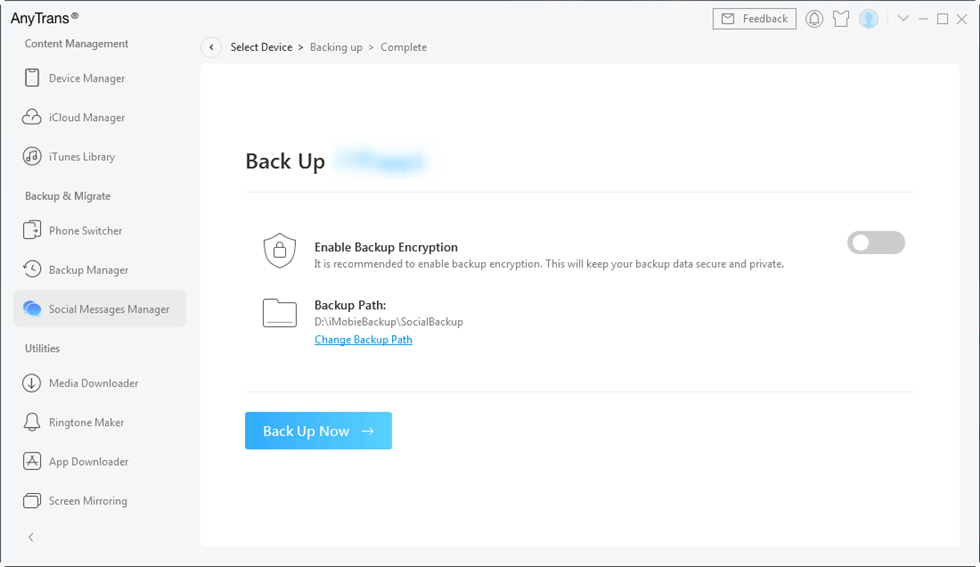Open iCloud Manager menu item
The height and width of the screenshot is (567, 980).
pos(87,118)
